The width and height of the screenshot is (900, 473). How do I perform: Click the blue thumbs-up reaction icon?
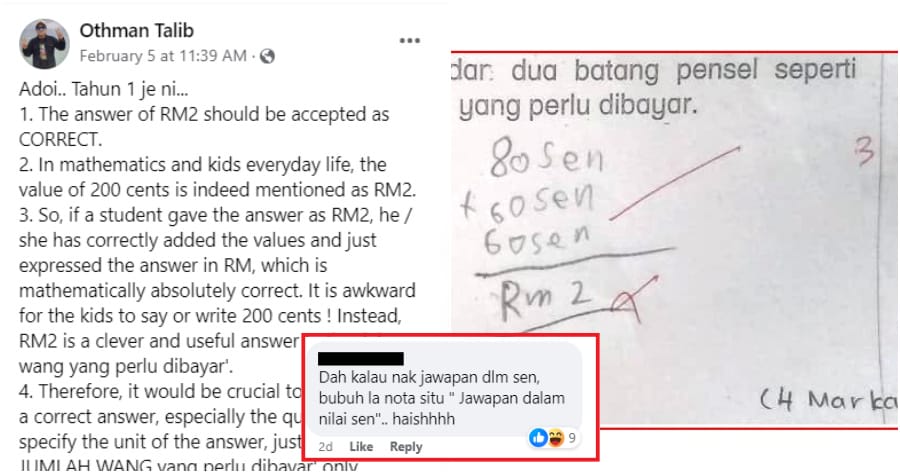538,438
